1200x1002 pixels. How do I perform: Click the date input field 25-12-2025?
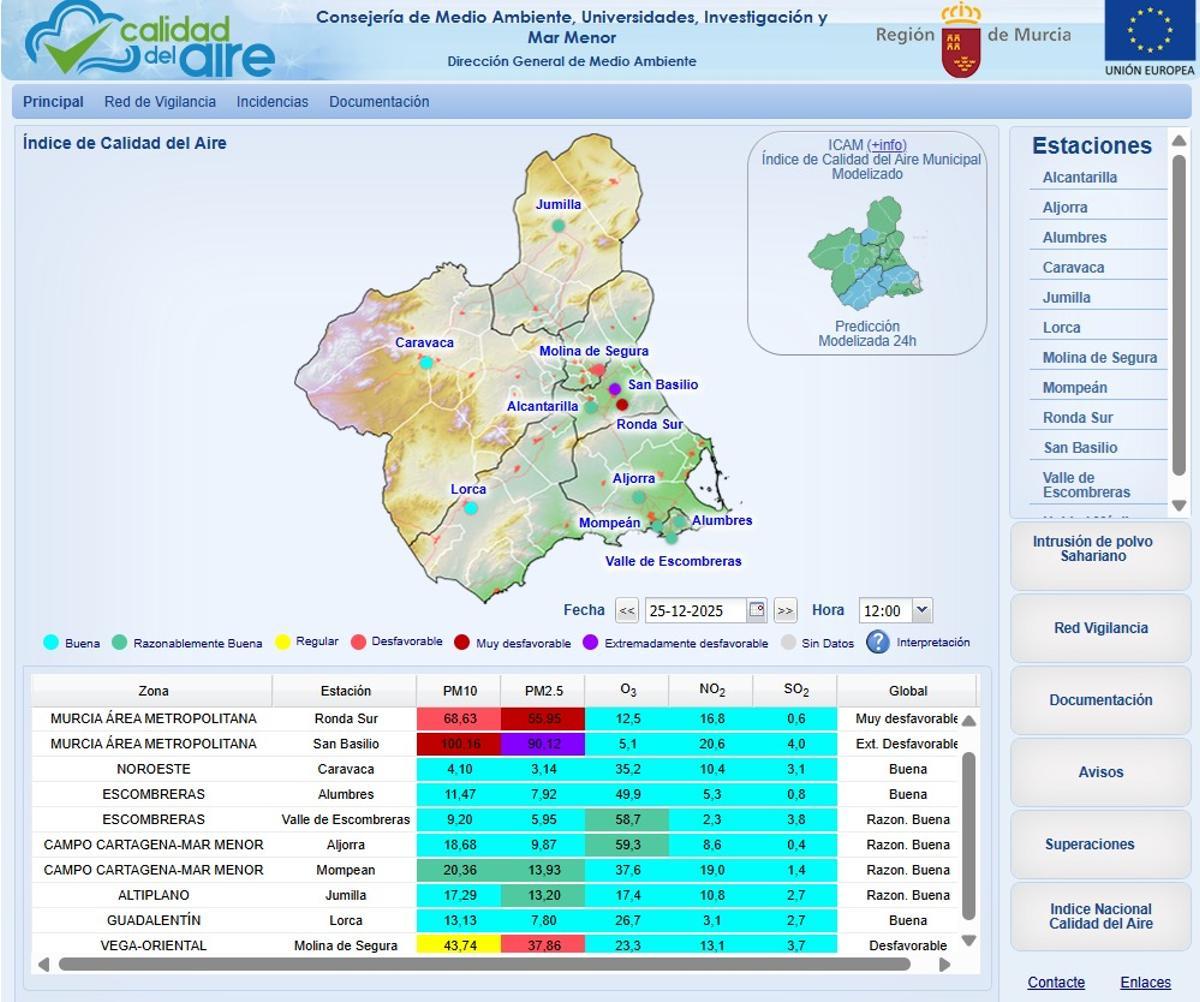point(695,611)
